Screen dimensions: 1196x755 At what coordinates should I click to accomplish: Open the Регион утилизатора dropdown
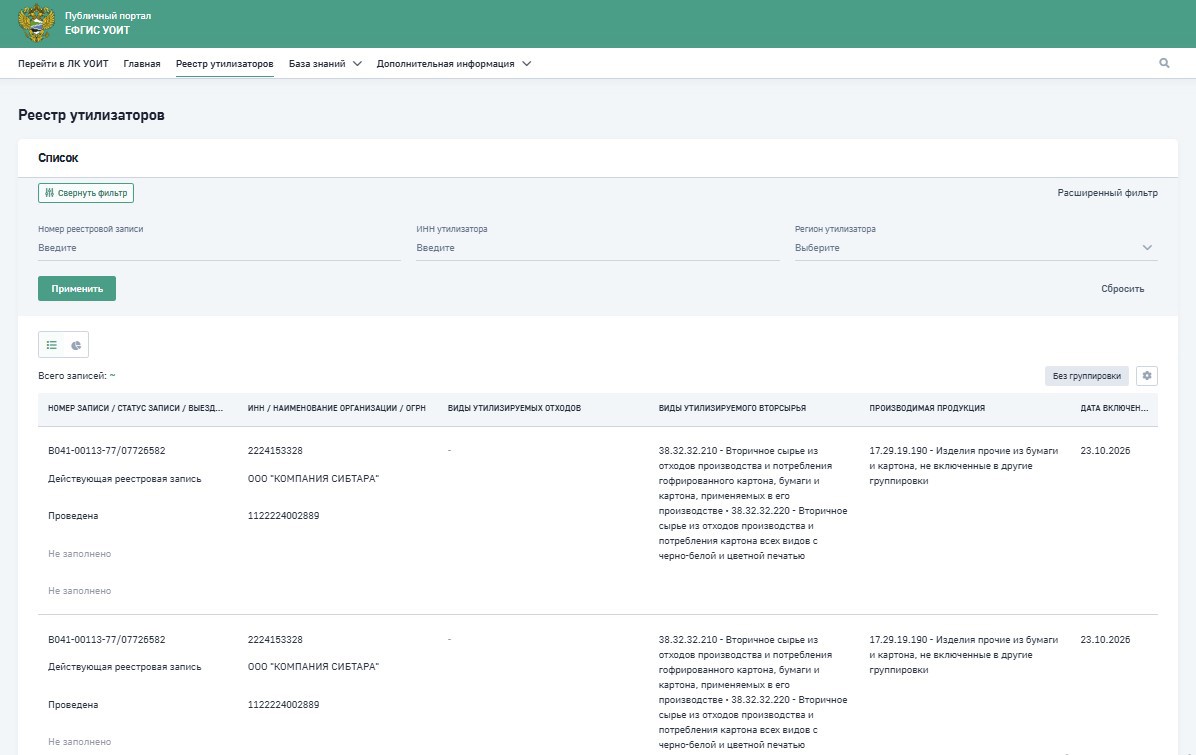pyautogui.click(x=976, y=248)
